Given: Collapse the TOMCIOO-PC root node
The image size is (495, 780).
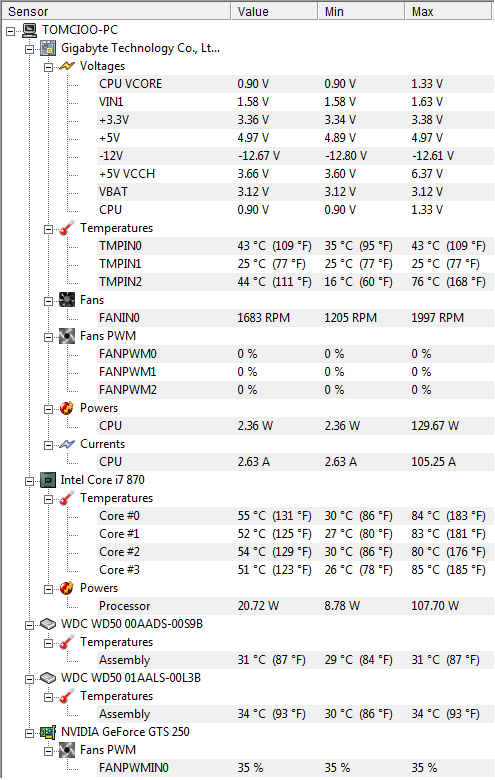Looking at the screenshot, I should (x=11, y=31).
